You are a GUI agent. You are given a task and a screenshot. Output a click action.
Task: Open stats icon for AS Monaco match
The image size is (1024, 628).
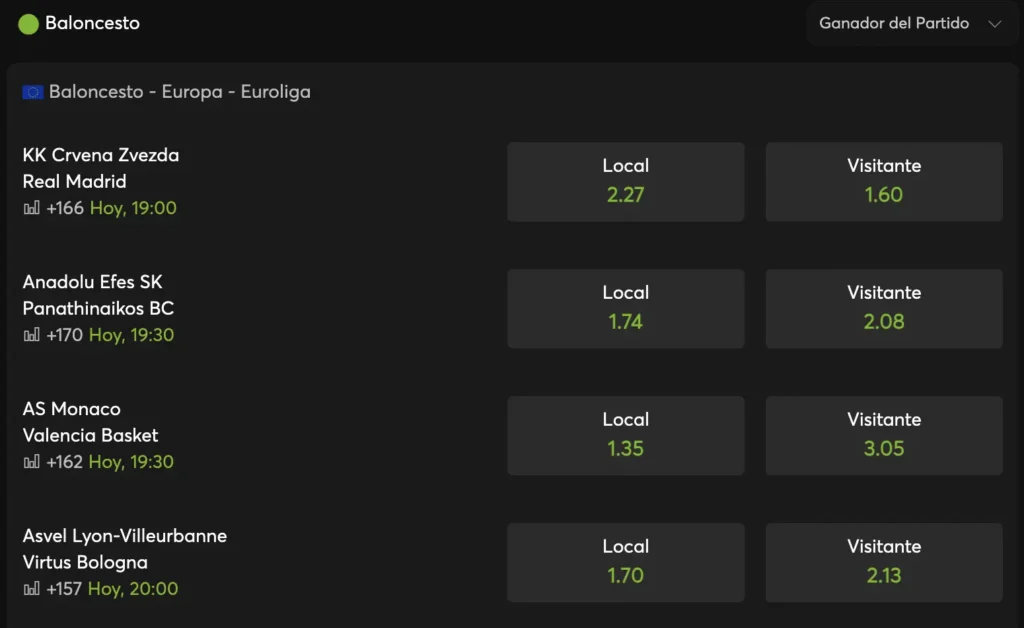click(x=32, y=462)
